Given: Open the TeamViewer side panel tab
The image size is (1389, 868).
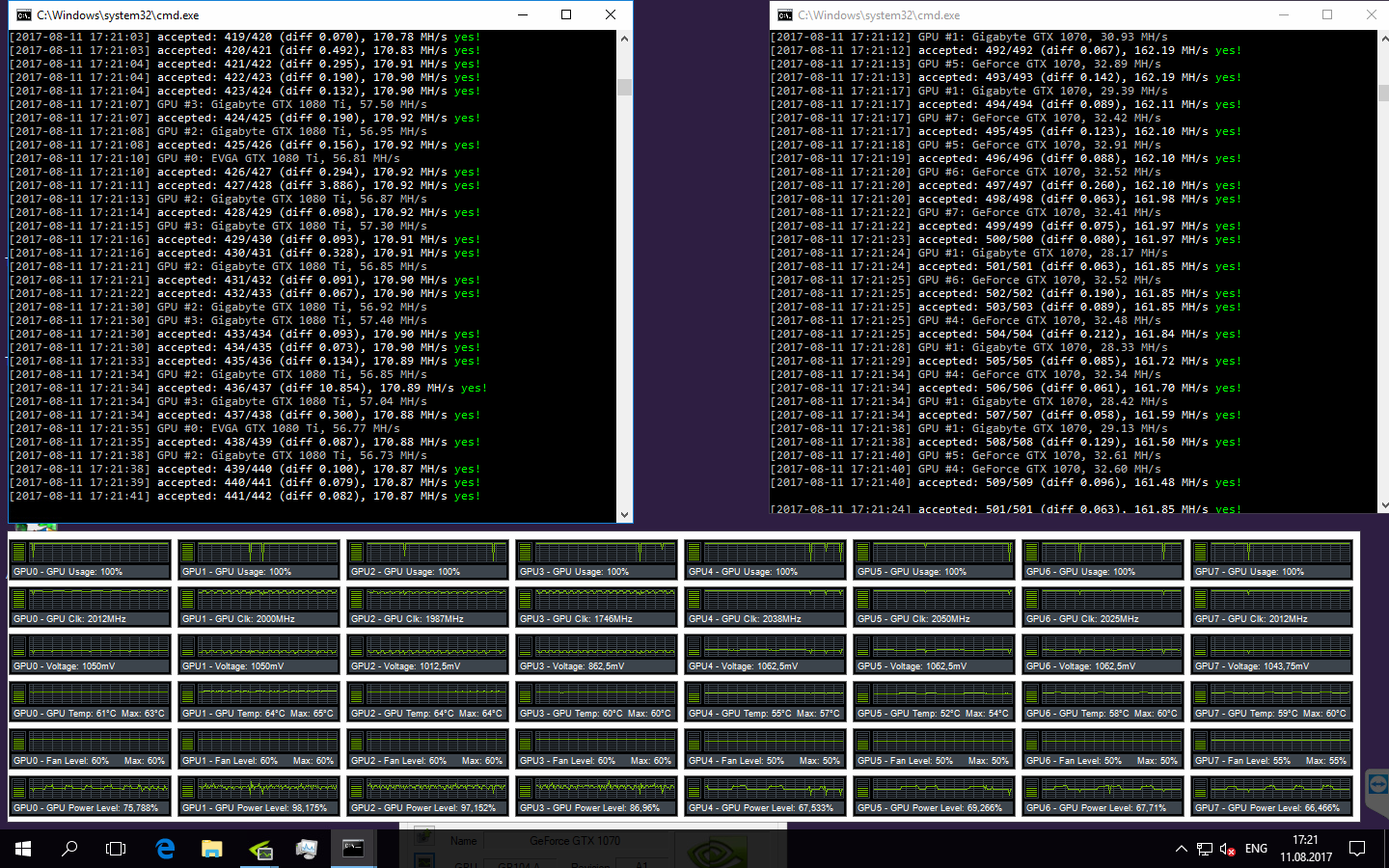Looking at the screenshot, I should tap(1378, 794).
